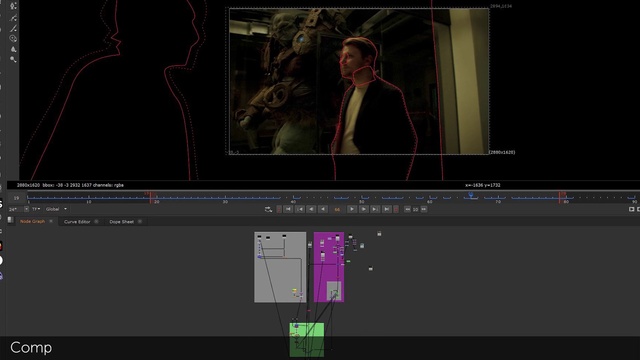Screen dimensions: 640x360
Task: Switch to the Curve Editor tab
Action: point(77,222)
